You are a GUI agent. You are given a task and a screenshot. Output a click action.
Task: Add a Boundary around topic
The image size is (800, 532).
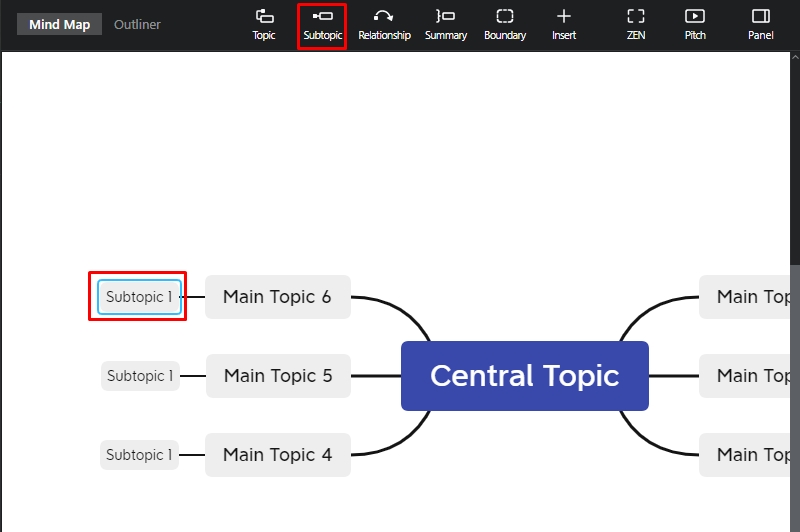tap(505, 24)
